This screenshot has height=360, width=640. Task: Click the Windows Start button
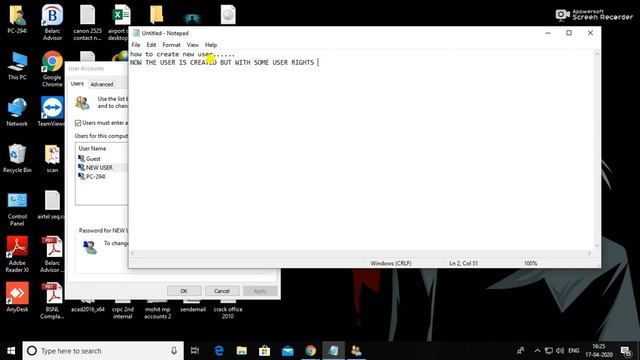coord(11,351)
